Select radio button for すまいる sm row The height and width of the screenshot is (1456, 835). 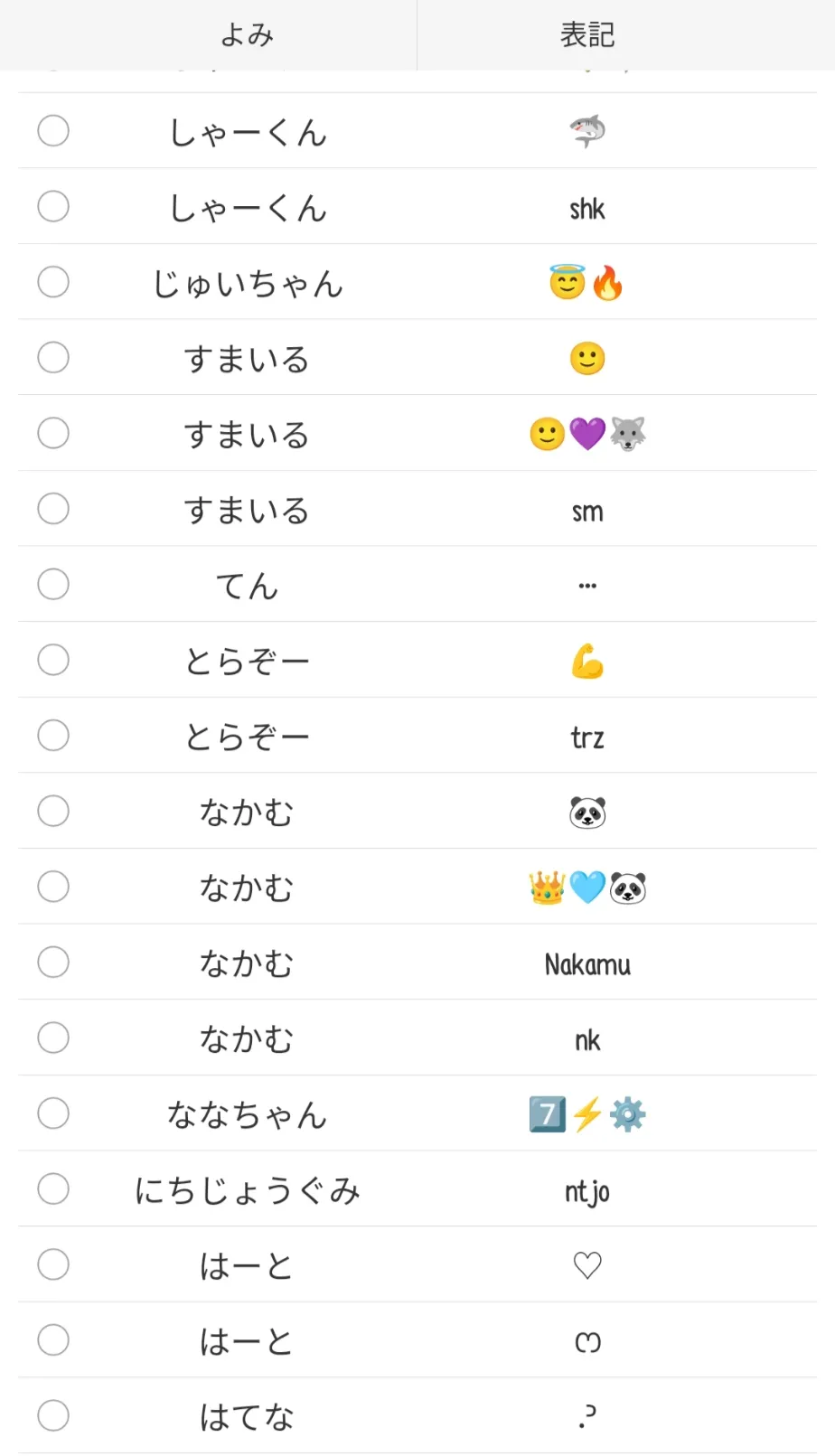pos(53,509)
